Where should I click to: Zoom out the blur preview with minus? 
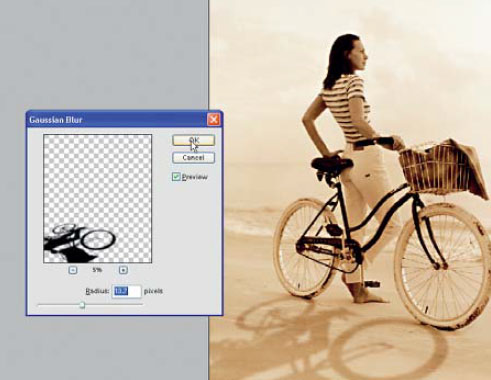73,270
